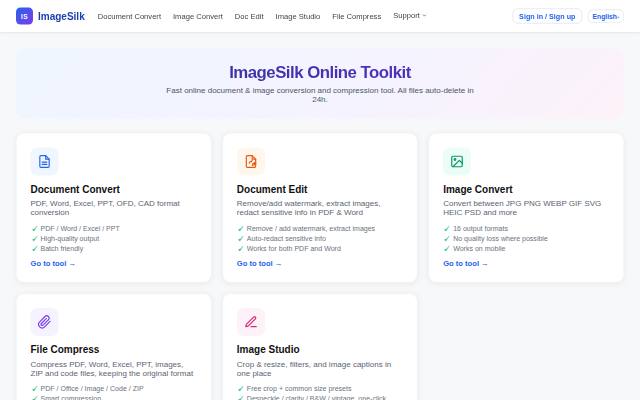This screenshot has height=400, width=640.
Task: Click the 'PDF / Office / Image / Code / ZIP' line
Action: [x=87, y=389]
